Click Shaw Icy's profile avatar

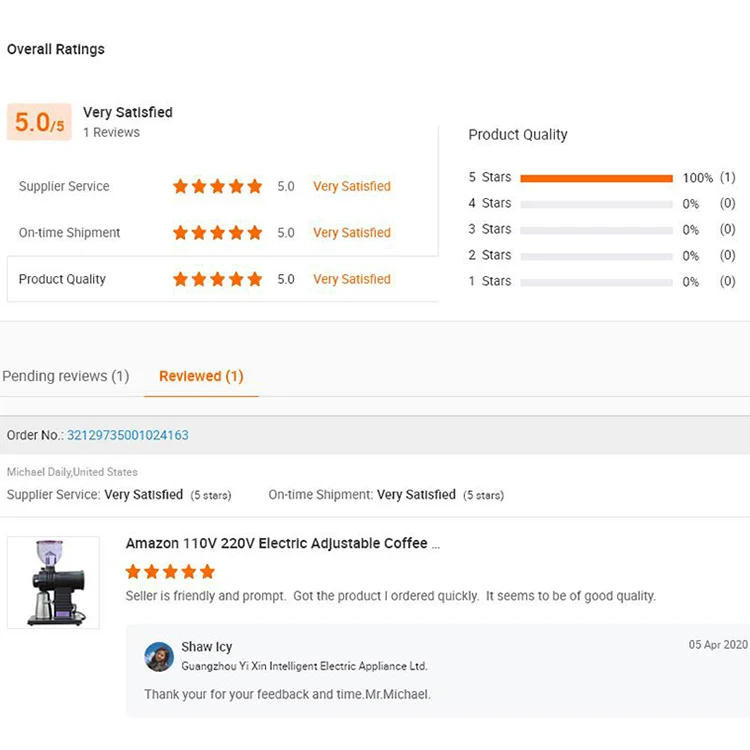159,656
